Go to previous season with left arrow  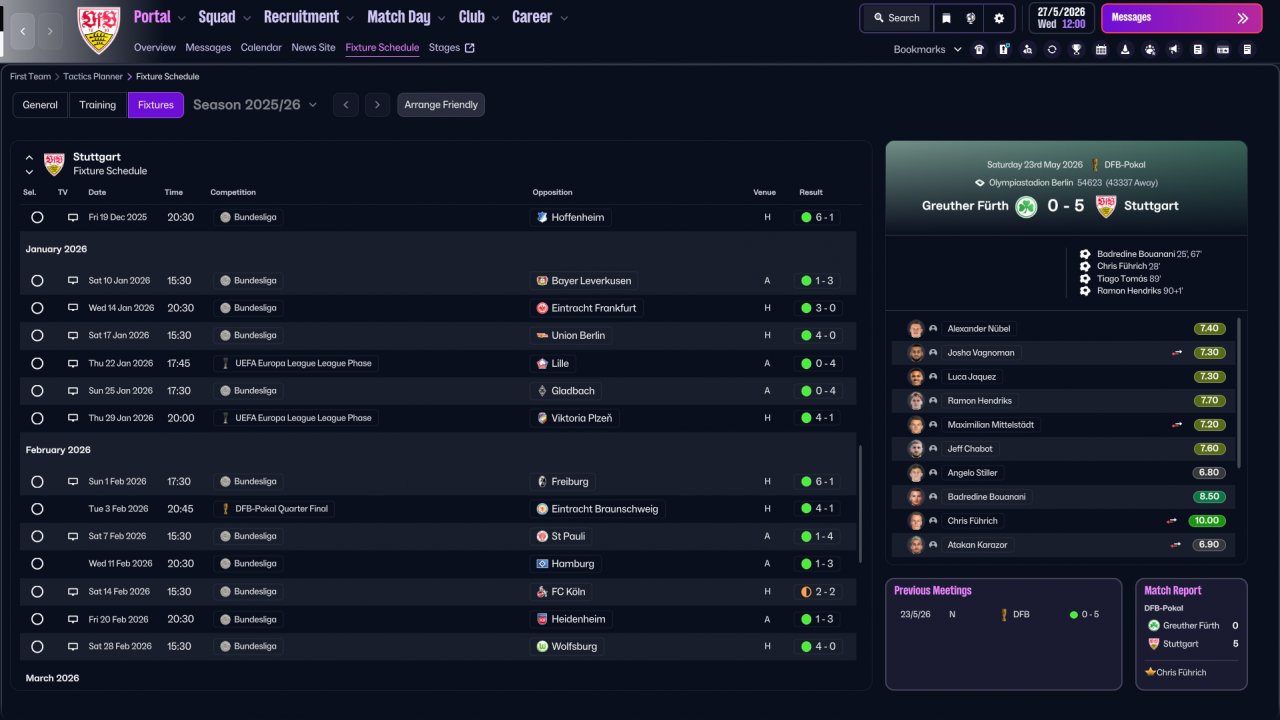click(x=346, y=105)
